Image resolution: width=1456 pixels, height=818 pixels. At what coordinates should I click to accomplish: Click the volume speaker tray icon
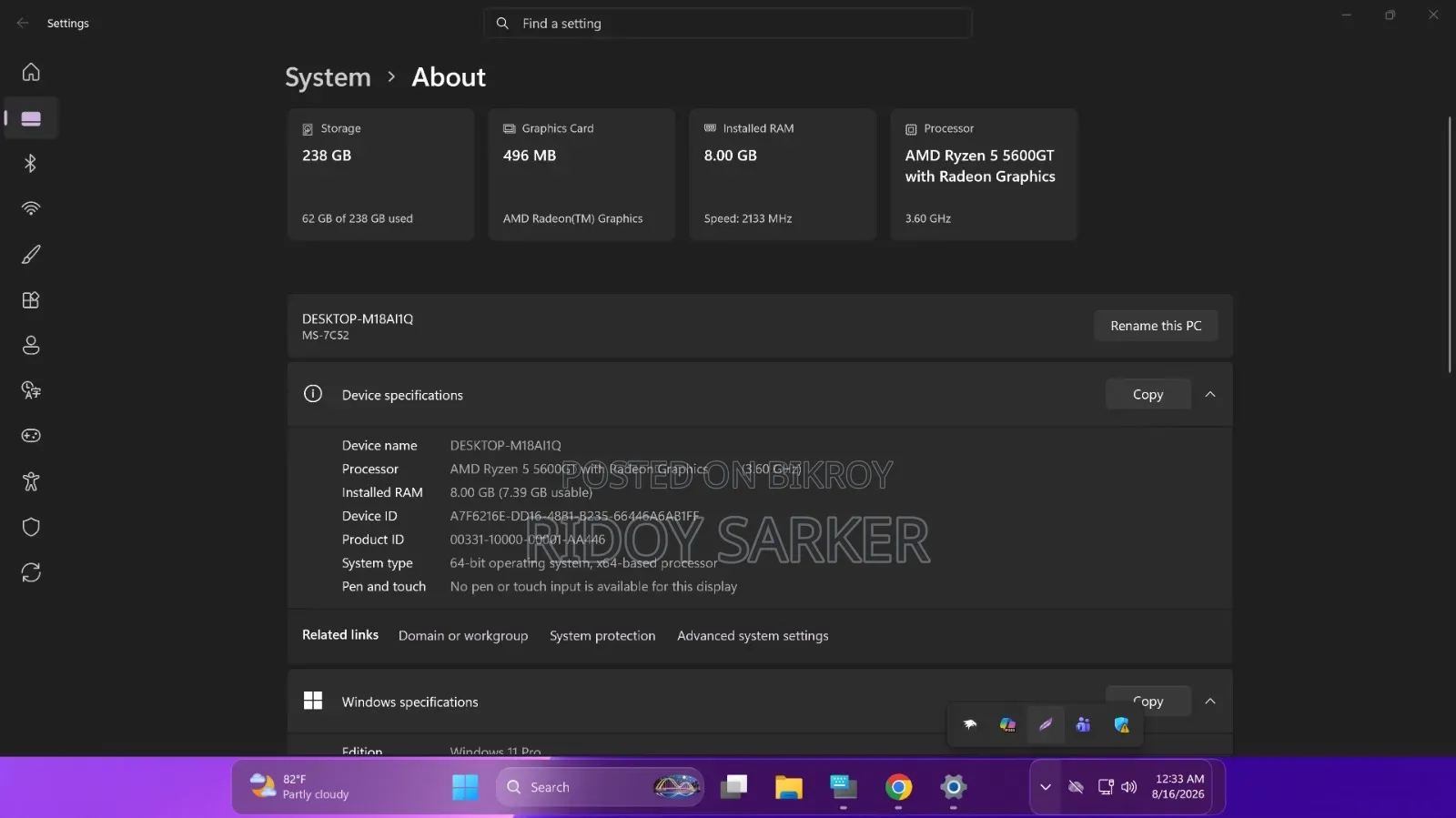1129,787
